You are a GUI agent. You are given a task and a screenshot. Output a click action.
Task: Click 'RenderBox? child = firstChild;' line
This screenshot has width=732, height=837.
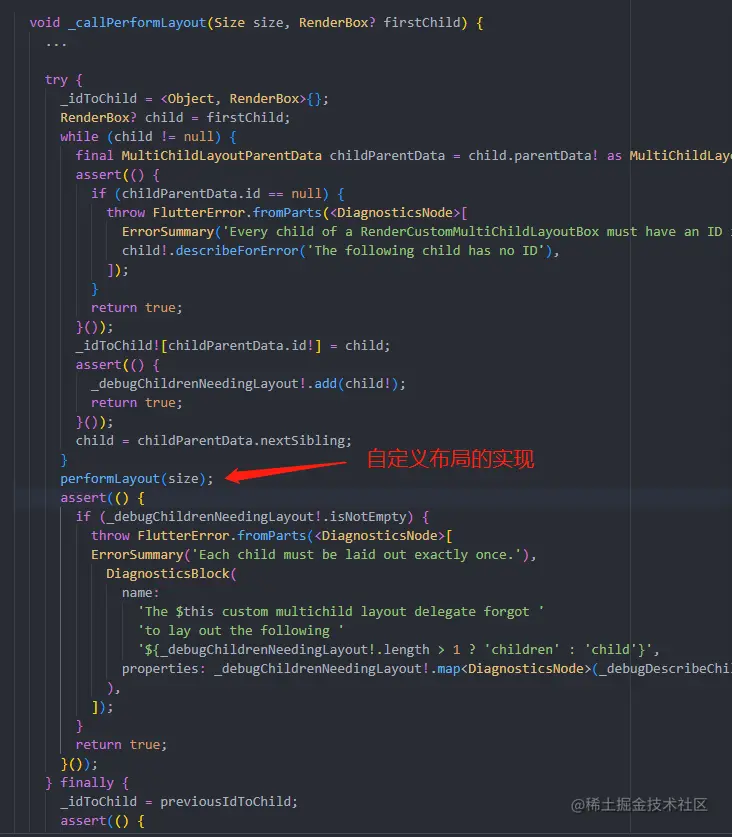[x=175, y=117]
